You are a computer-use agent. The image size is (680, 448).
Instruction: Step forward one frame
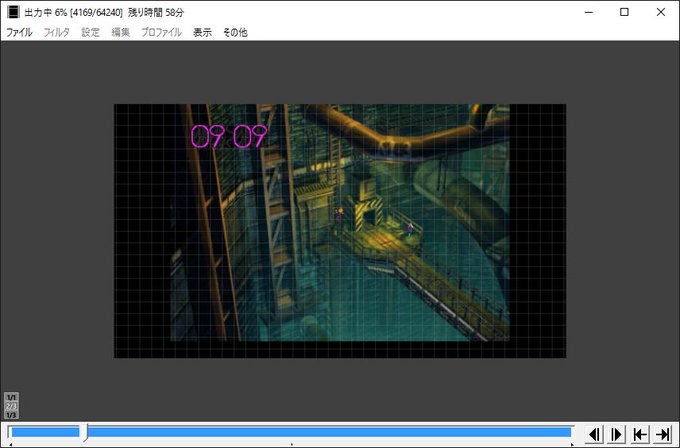[x=617, y=434]
